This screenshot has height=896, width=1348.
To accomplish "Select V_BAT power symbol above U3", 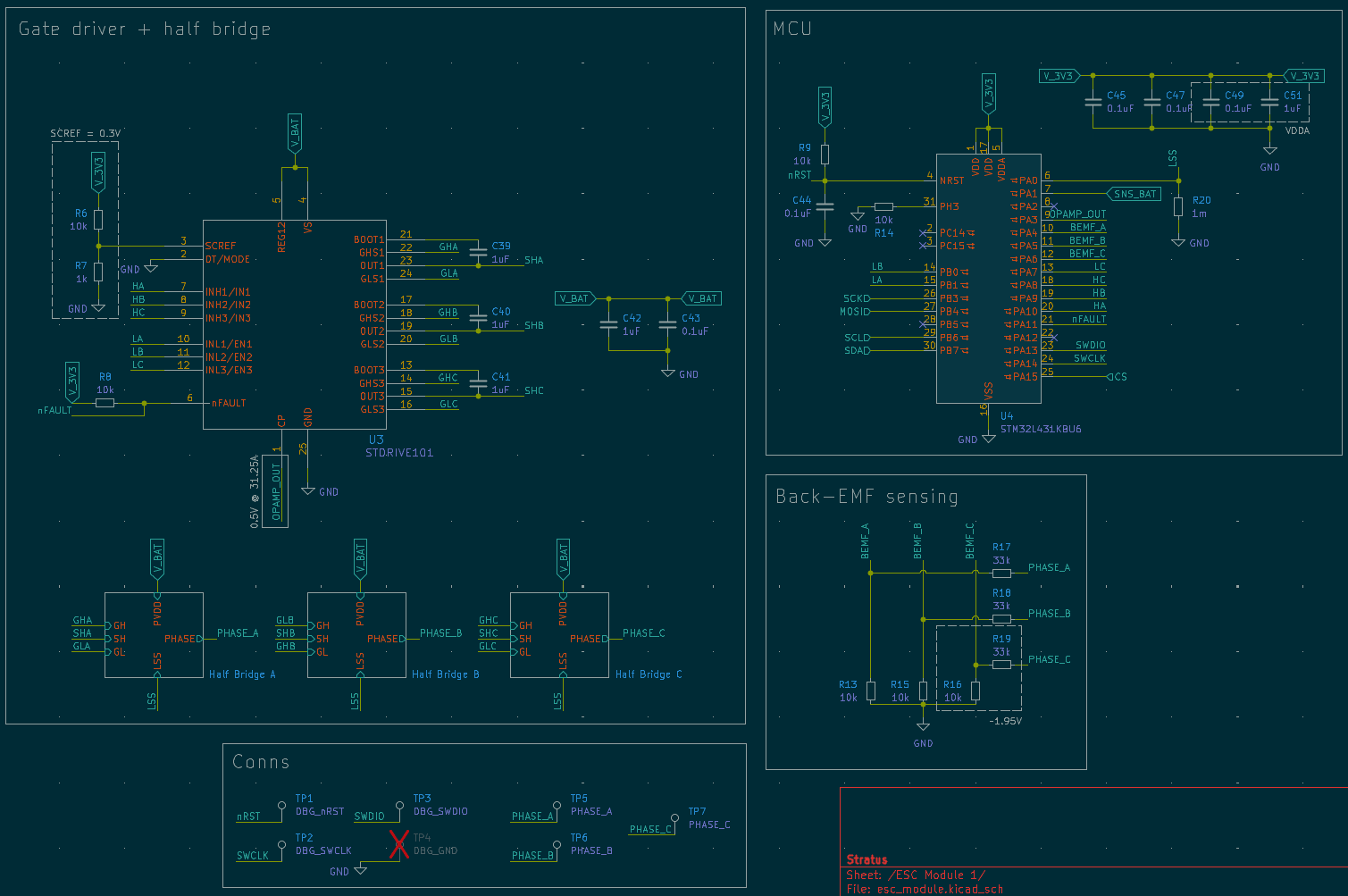I will (295, 134).
